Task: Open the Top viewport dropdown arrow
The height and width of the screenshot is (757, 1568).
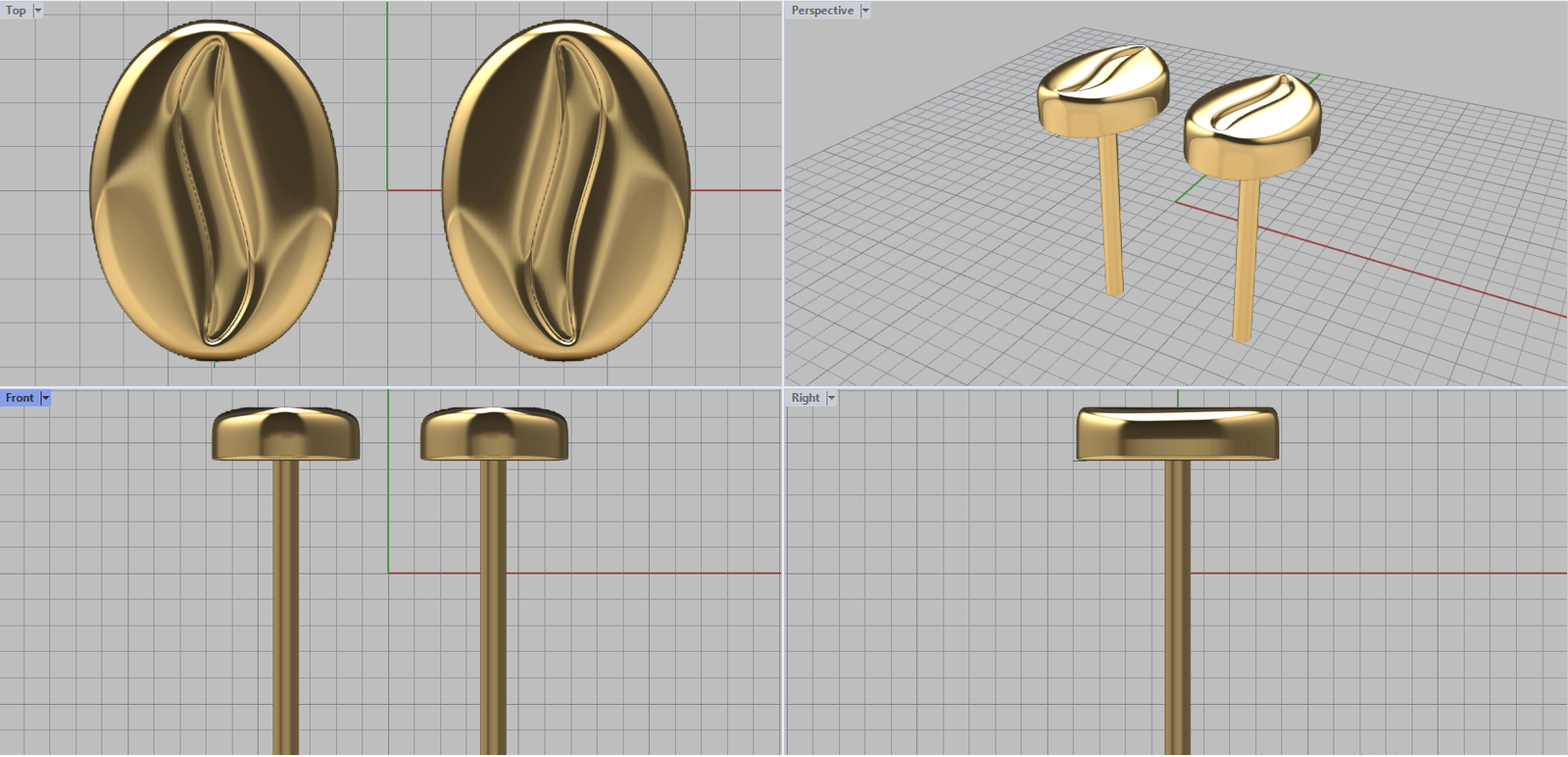Action: coord(38,11)
